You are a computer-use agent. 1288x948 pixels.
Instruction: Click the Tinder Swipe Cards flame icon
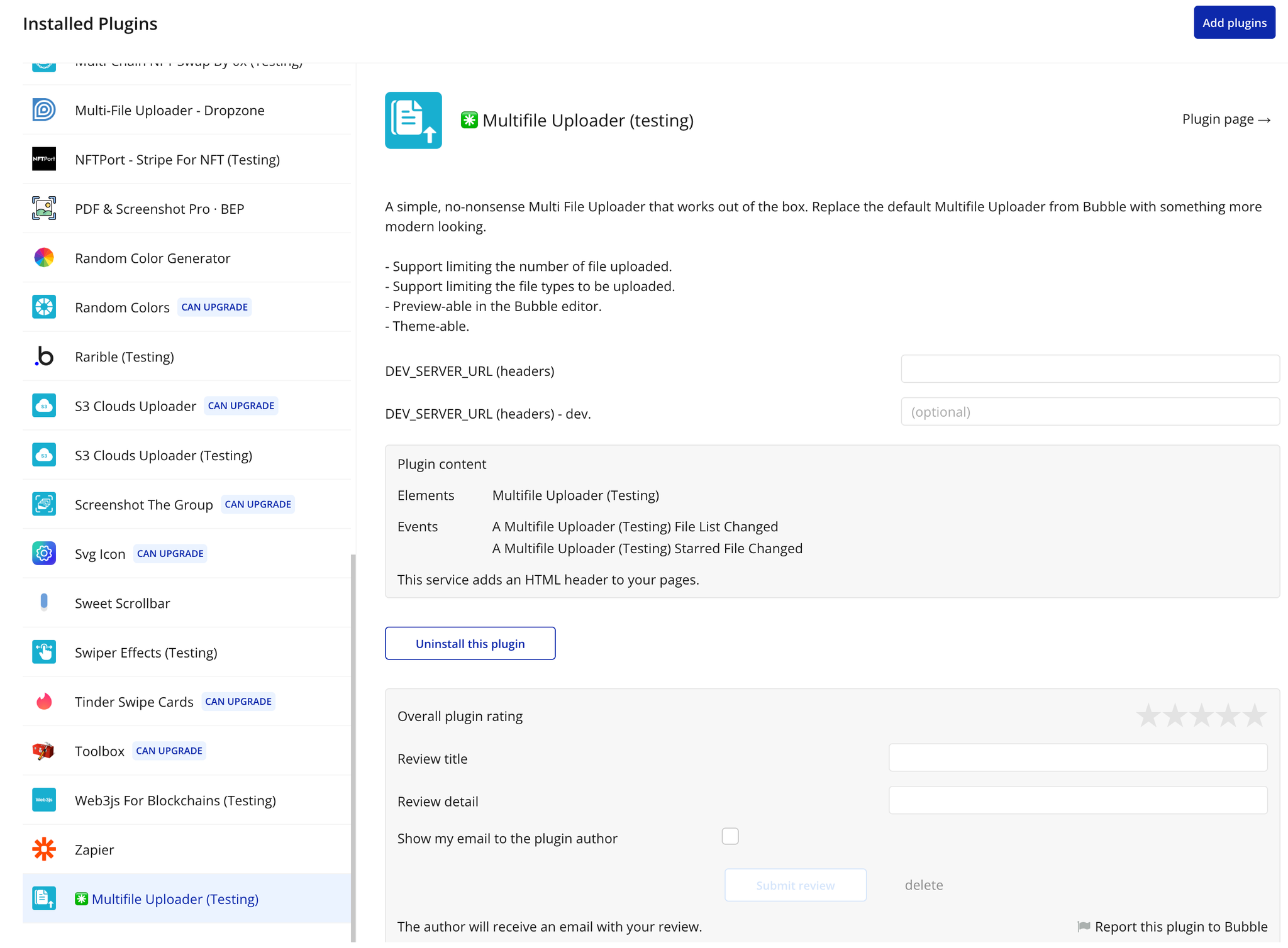coord(44,702)
